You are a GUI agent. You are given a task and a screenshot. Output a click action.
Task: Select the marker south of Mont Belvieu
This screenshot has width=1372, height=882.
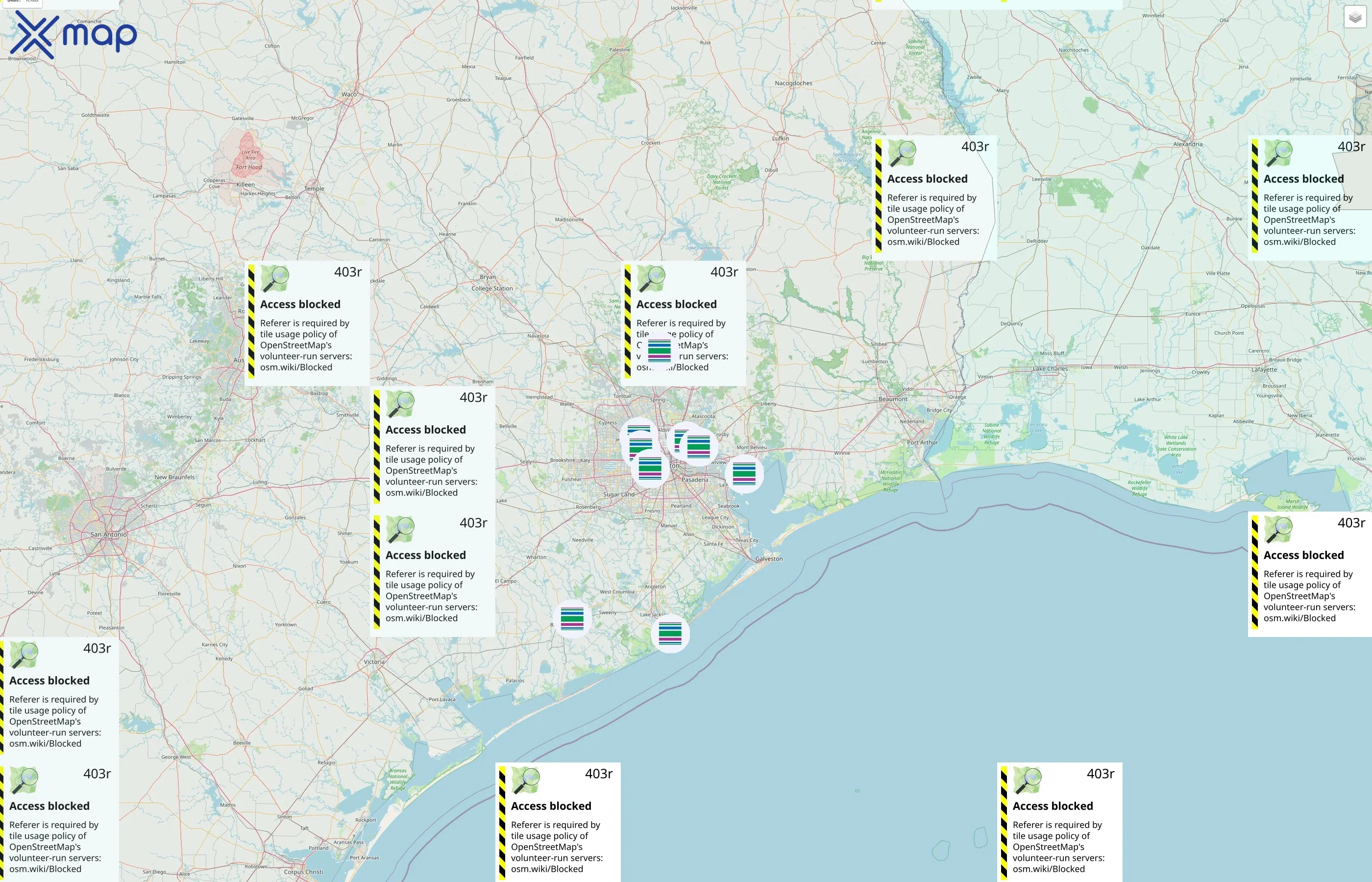(744, 474)
